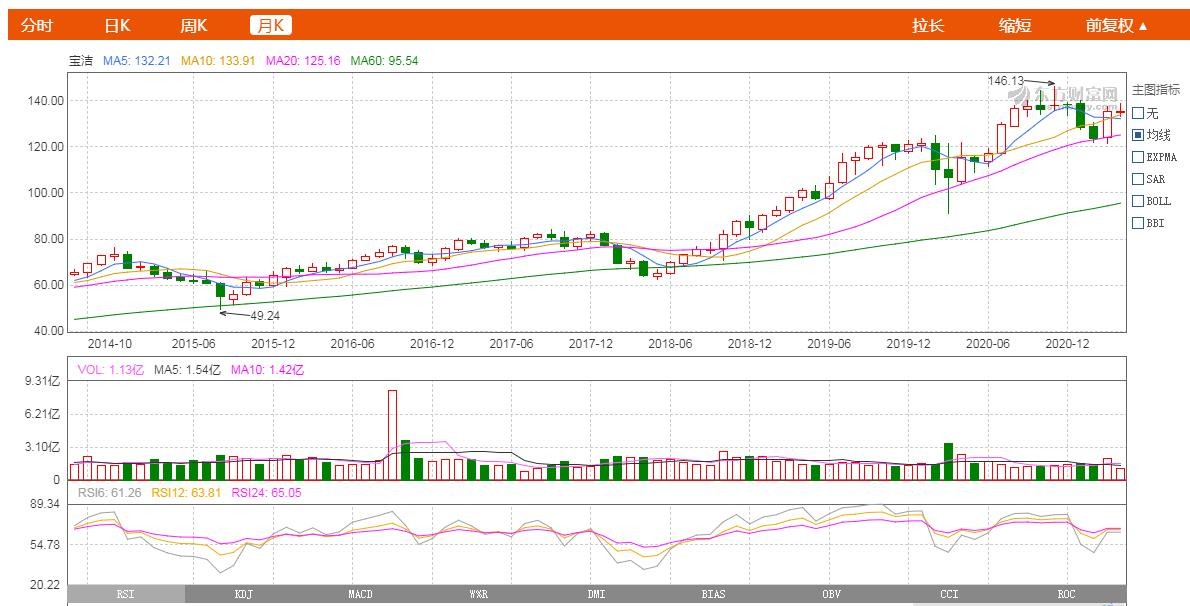
Task: Check the BOLL indicator box
Action: tap(1138, 201)
